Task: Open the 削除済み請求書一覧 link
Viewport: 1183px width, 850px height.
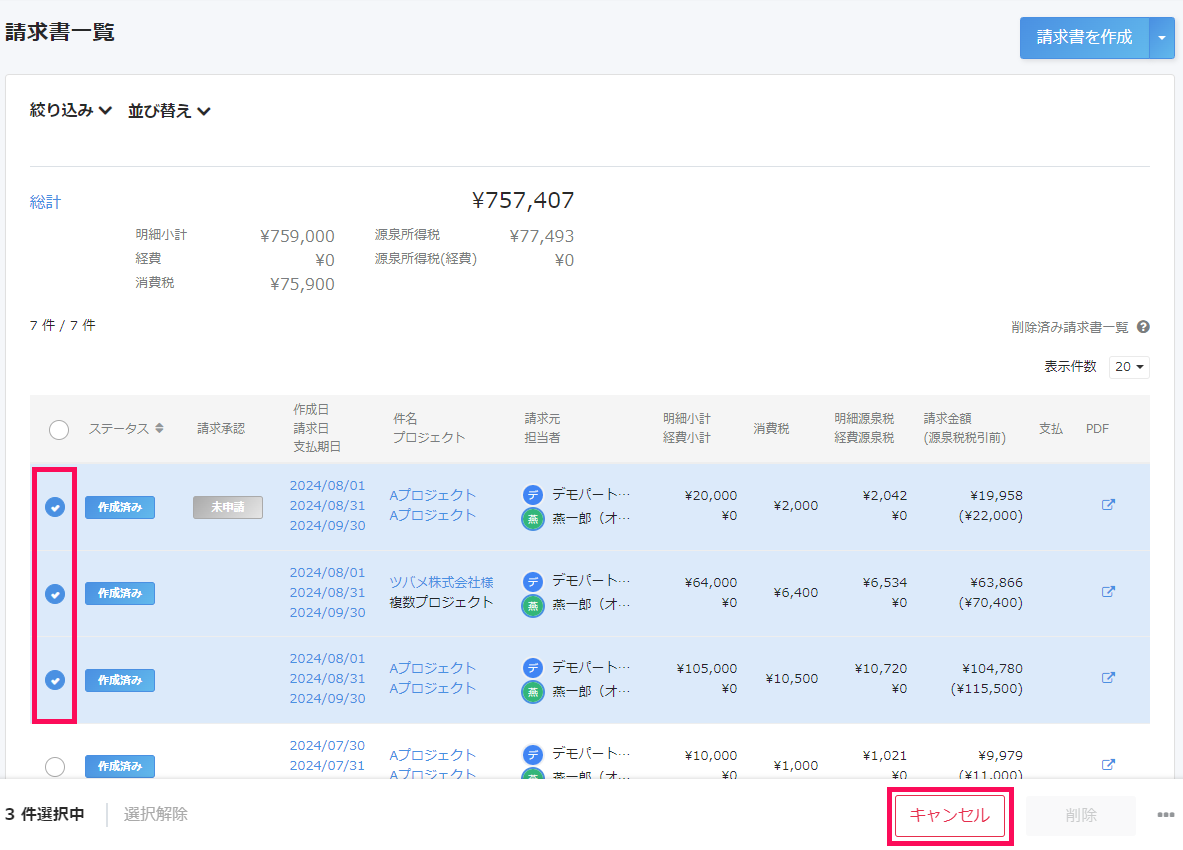Action: (1069, 327)
